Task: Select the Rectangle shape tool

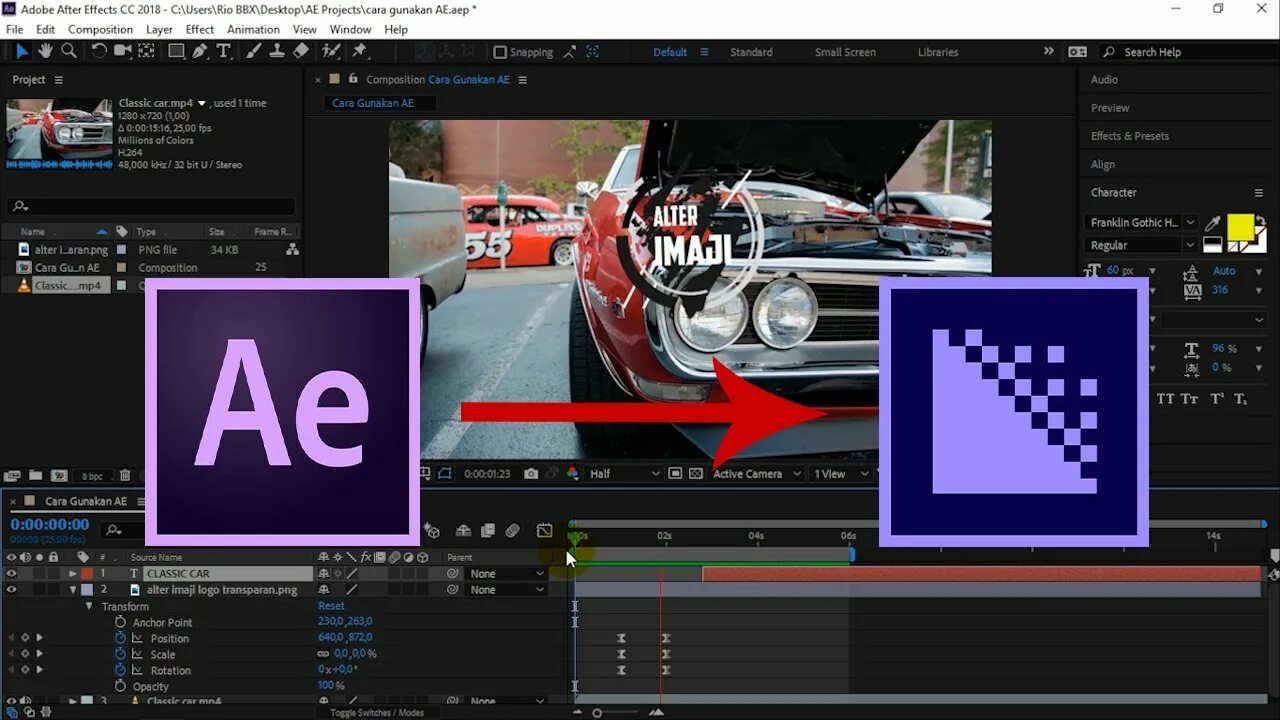Action: coord(176,51)
